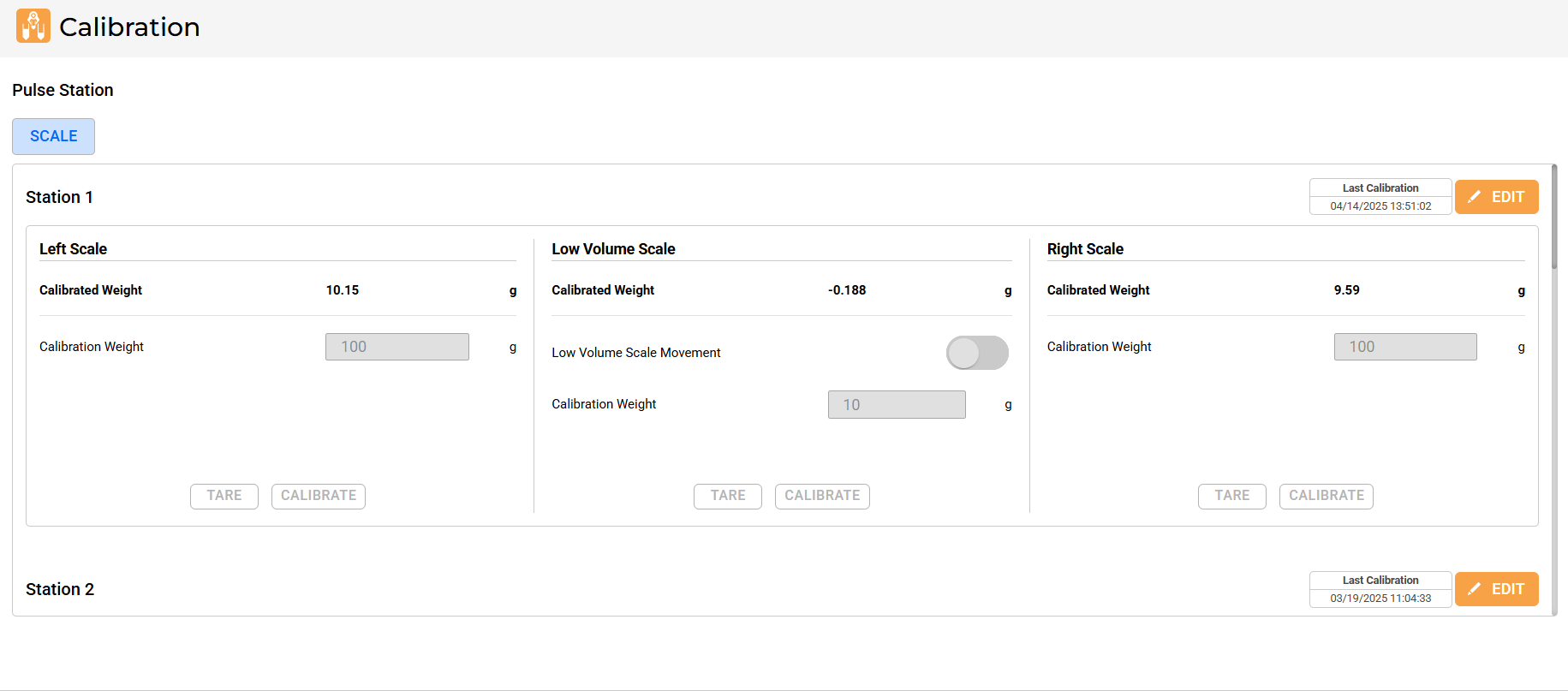
Task: Click pencil icon on Station 1 EDIT
Action: (x=1474, y=197)
